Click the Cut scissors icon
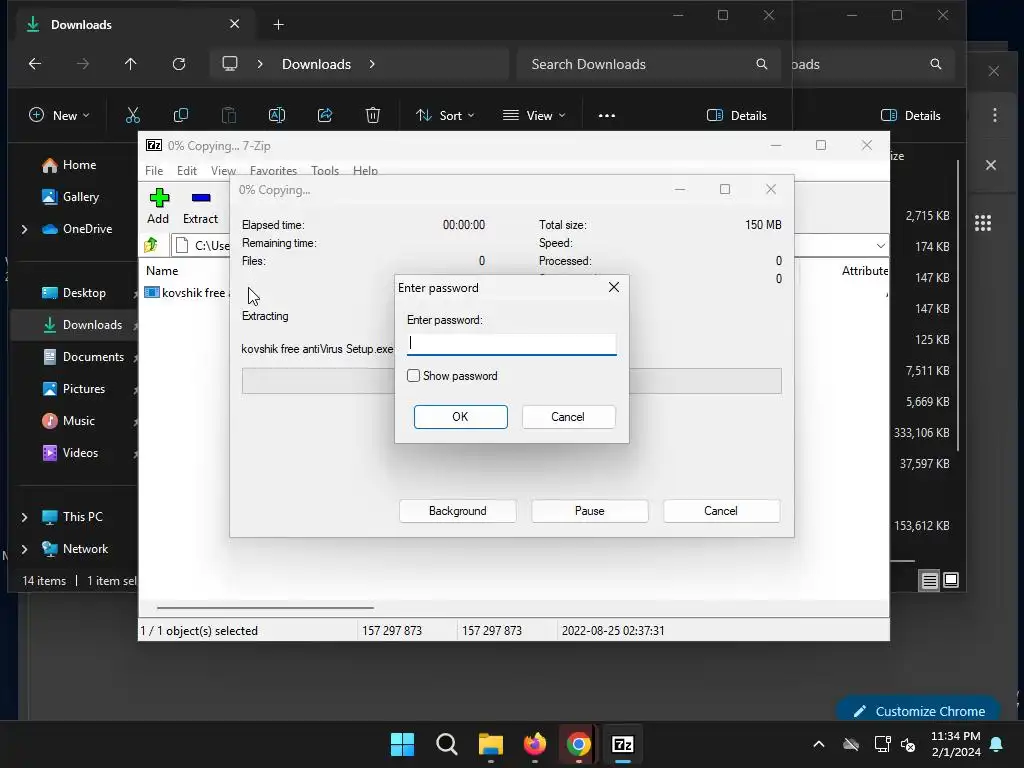1024x768 pixels. point(133,116)
